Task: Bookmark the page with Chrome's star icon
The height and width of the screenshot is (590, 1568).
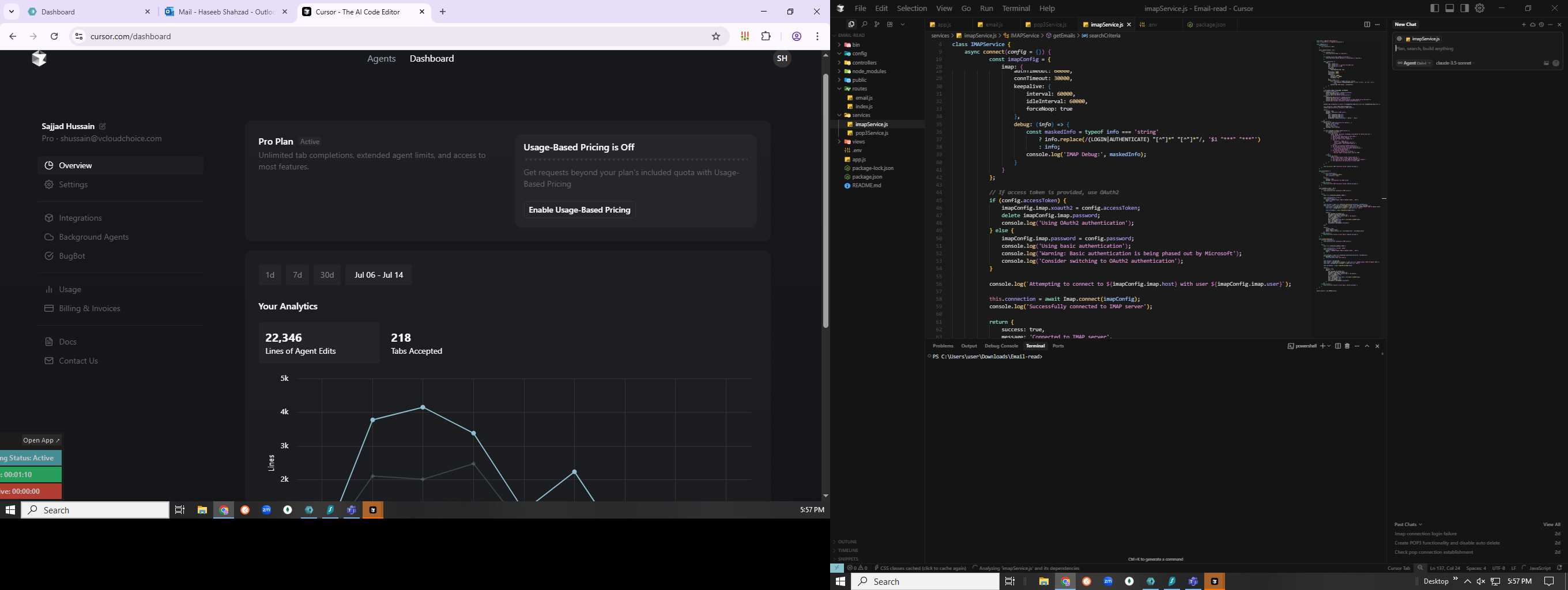Action: (x=717, y=36)
